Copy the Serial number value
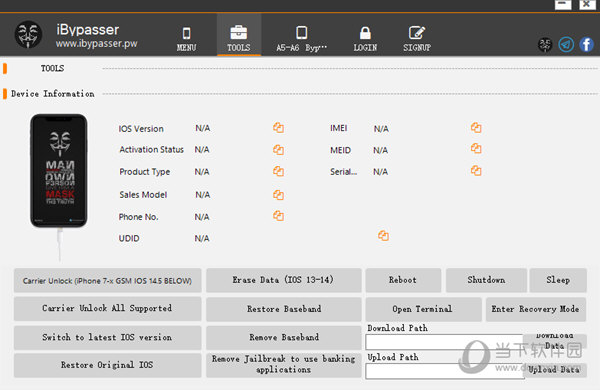The image size is (600, 390). point(476,170)
